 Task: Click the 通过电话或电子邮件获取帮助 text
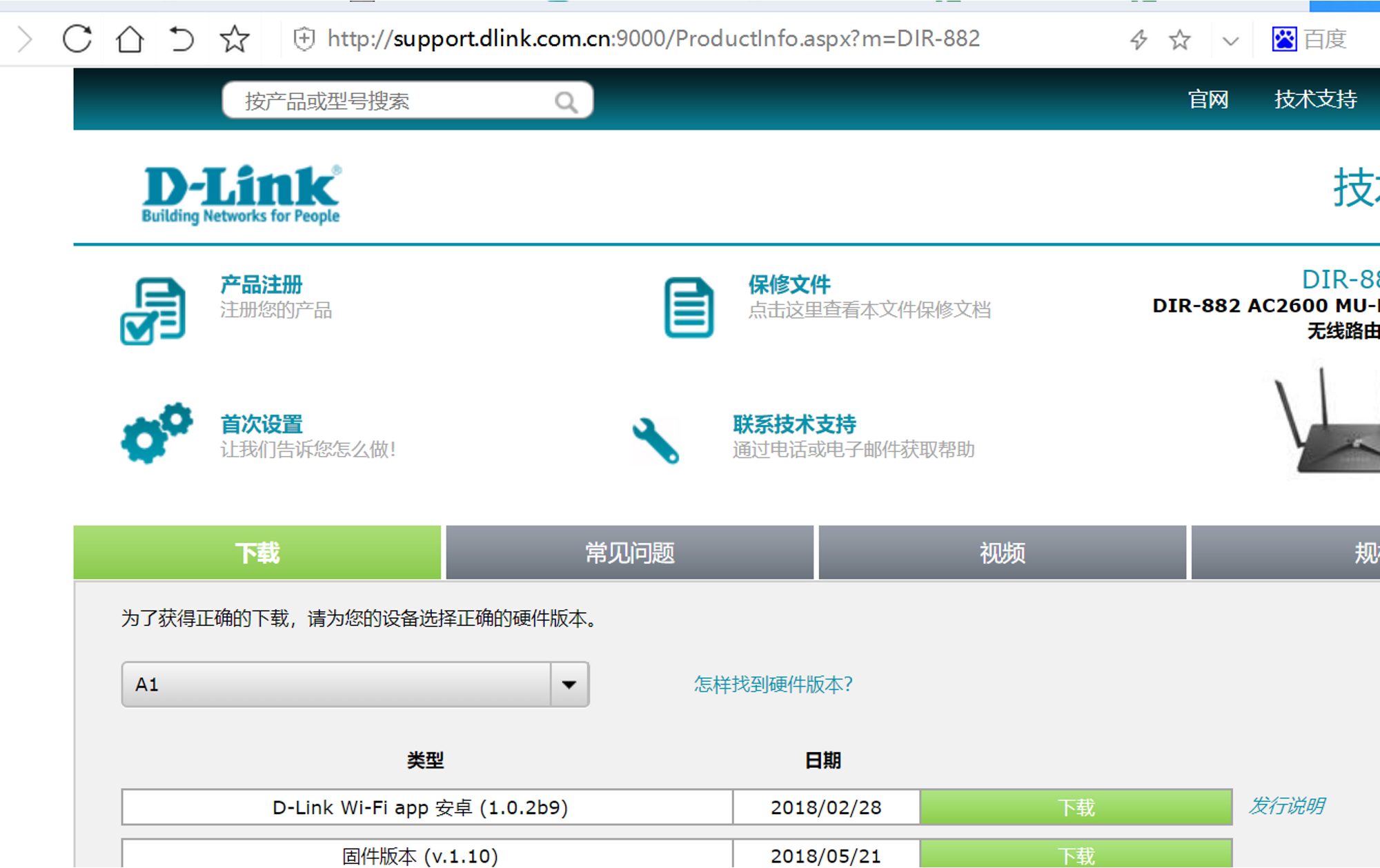pyautogui.click(x=854, y=449)
